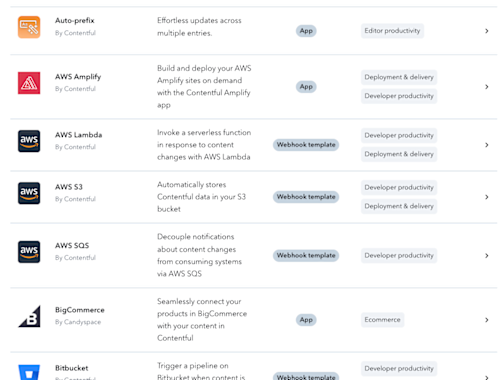
Task: Click the orange Auto-prefix app icon
Action: point(29,27)
